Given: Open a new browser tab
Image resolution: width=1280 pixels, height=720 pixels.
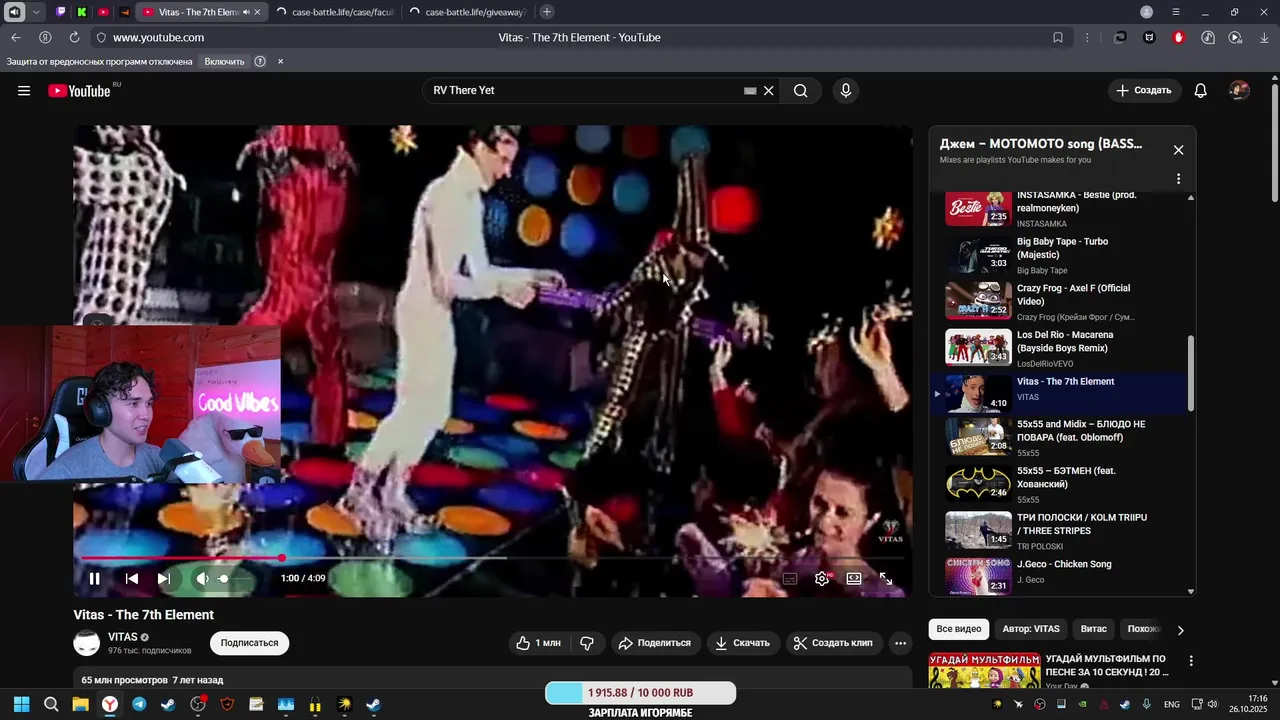Looking at the screenshot, I should pyautogui.click(x=547, y=12).
